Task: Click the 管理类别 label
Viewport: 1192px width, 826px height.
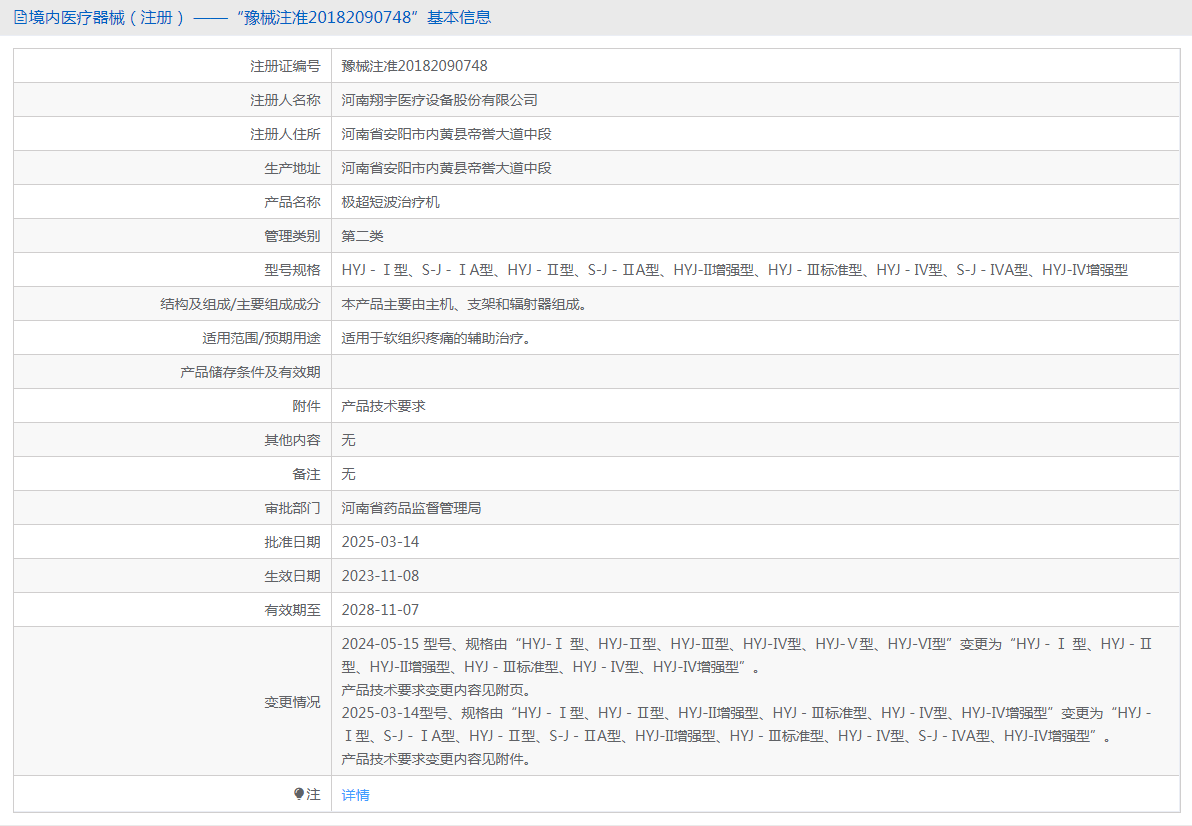Action: 292,236
